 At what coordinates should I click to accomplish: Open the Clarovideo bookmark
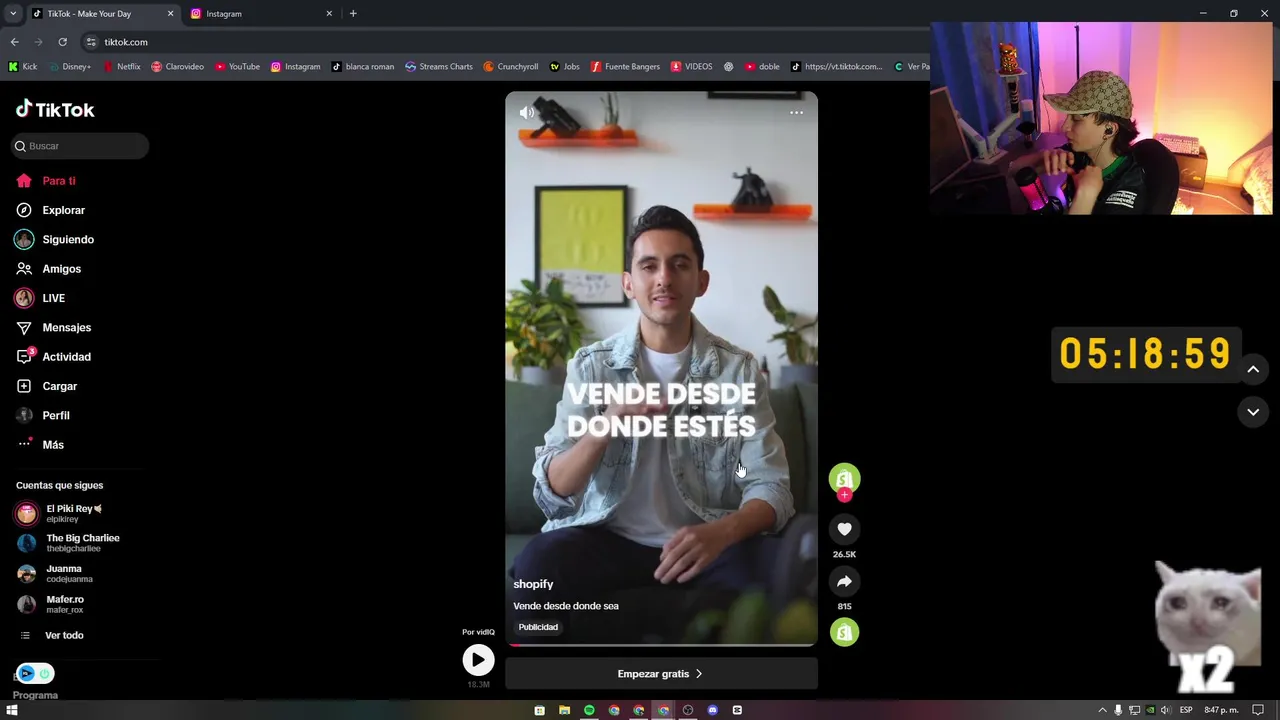[x=177, y=67]
